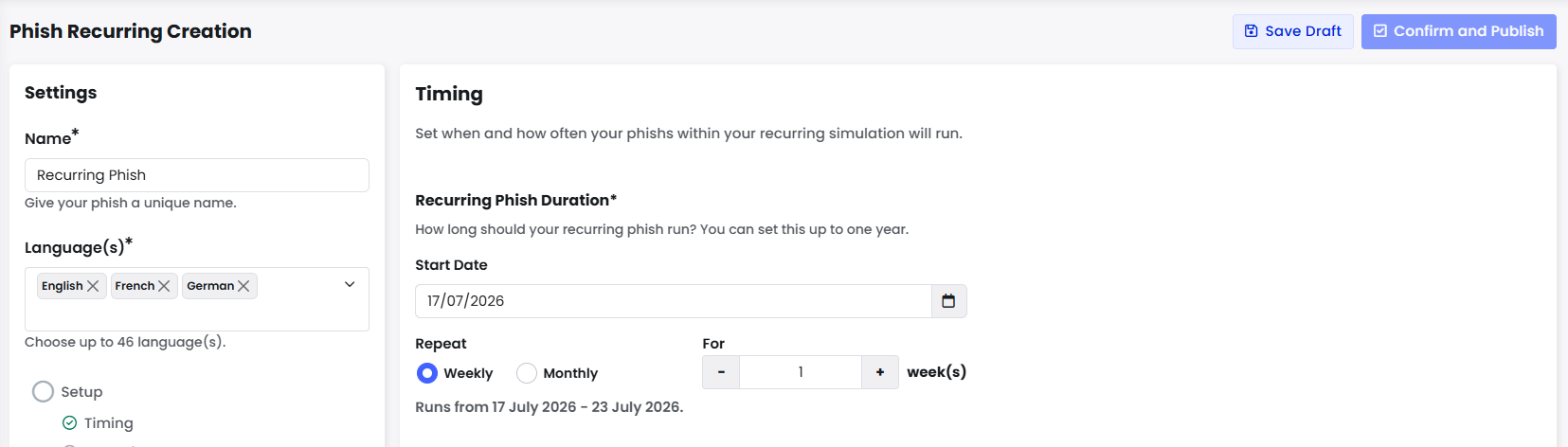Click the weeks number field
This screenshot has width=1568, height=447.
click(x=801, y=372)
